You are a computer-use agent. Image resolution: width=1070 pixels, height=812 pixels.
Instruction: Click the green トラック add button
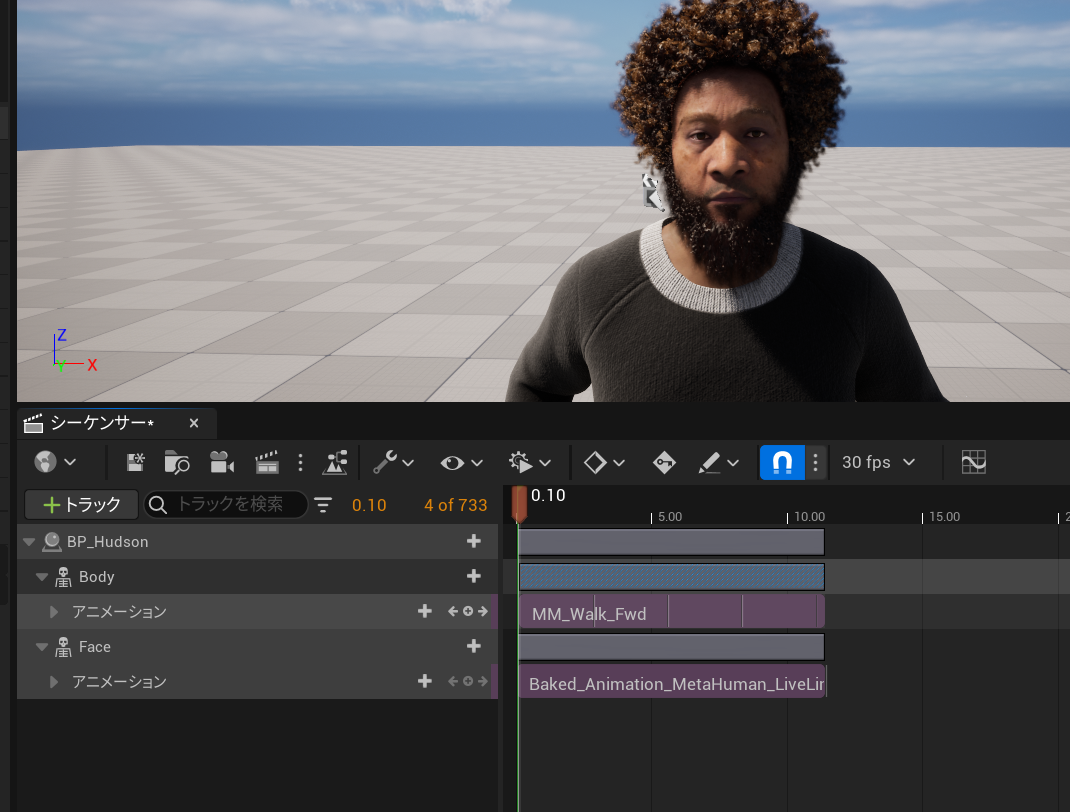pos(83,505)
